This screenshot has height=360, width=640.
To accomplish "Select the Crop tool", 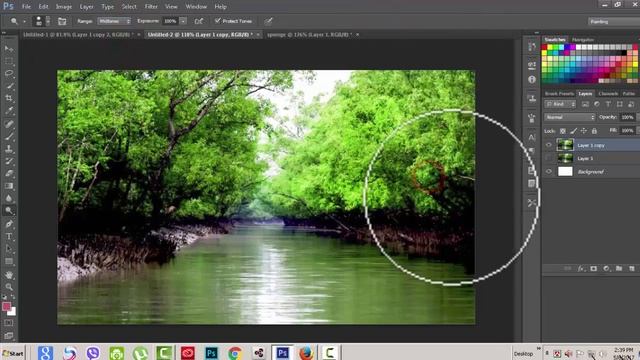I will pyautogui.click(x=9, y=98).
